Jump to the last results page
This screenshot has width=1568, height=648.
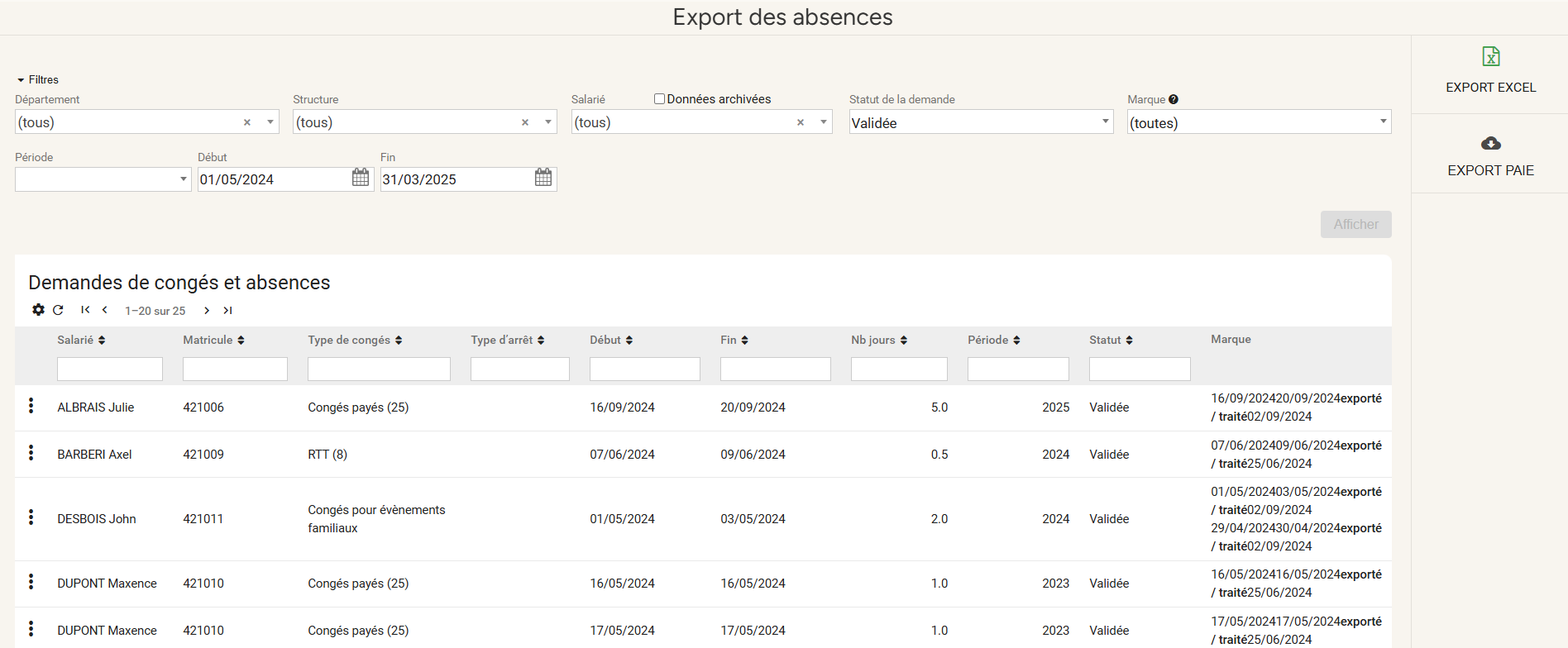tap(227, 310)
